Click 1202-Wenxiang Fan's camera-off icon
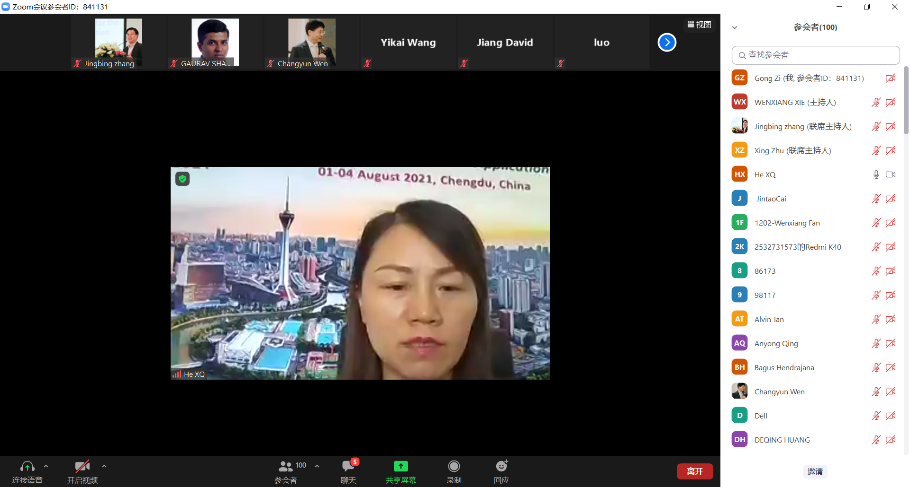Image resolution: width=910 pixels, height=487 pixels. click(890, 223)
